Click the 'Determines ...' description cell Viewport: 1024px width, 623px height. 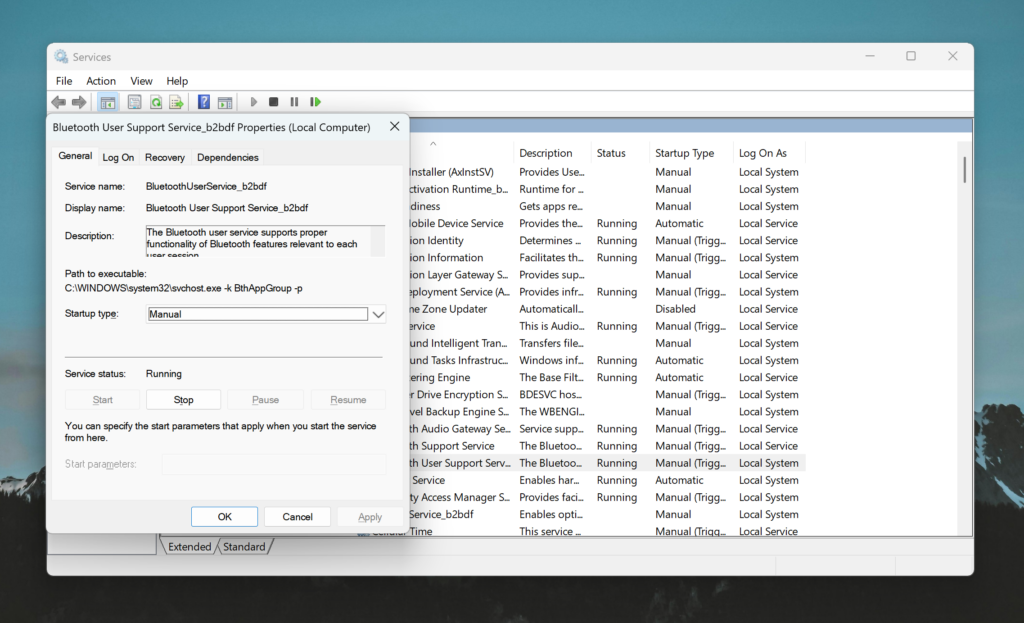551,240
